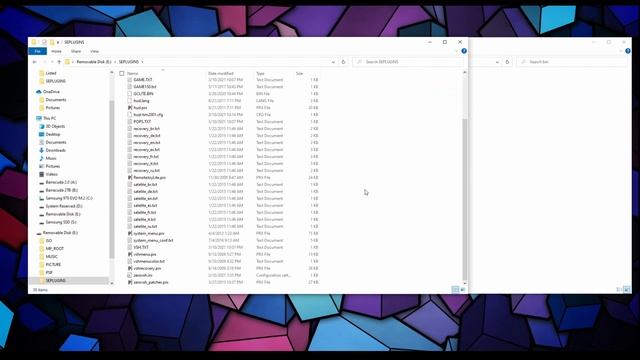
Task: Click the folder icon in title bar
Action: (x=33, y=42)
